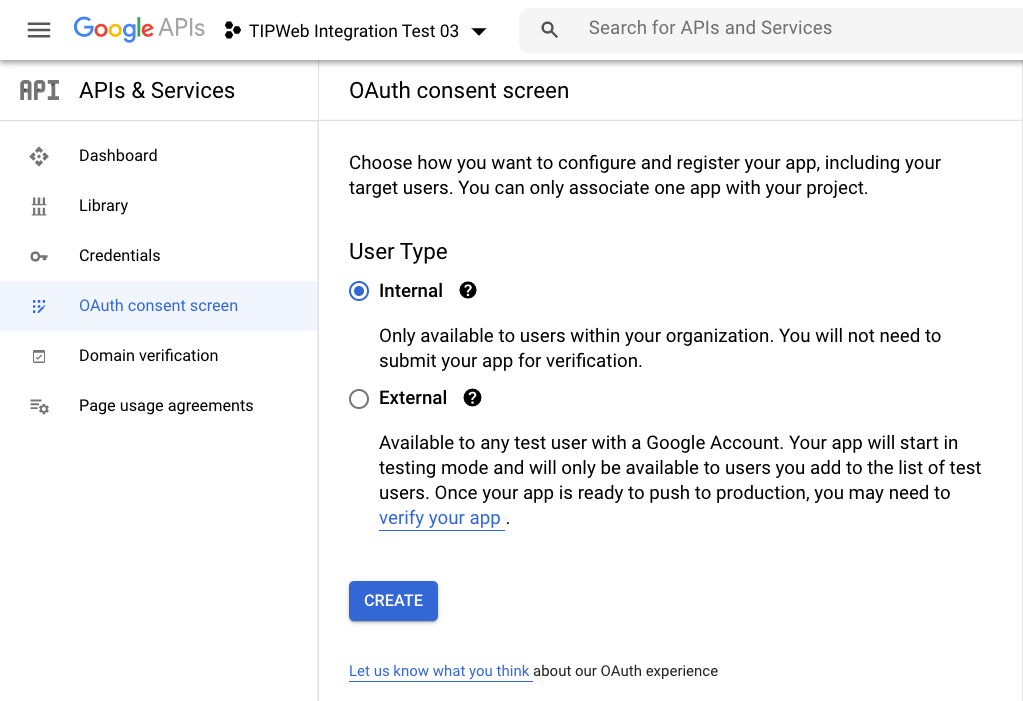Screen dimensions: 1023x701
Task: Click the Library icon in sidebar
Action: click(x=38, y=206)
